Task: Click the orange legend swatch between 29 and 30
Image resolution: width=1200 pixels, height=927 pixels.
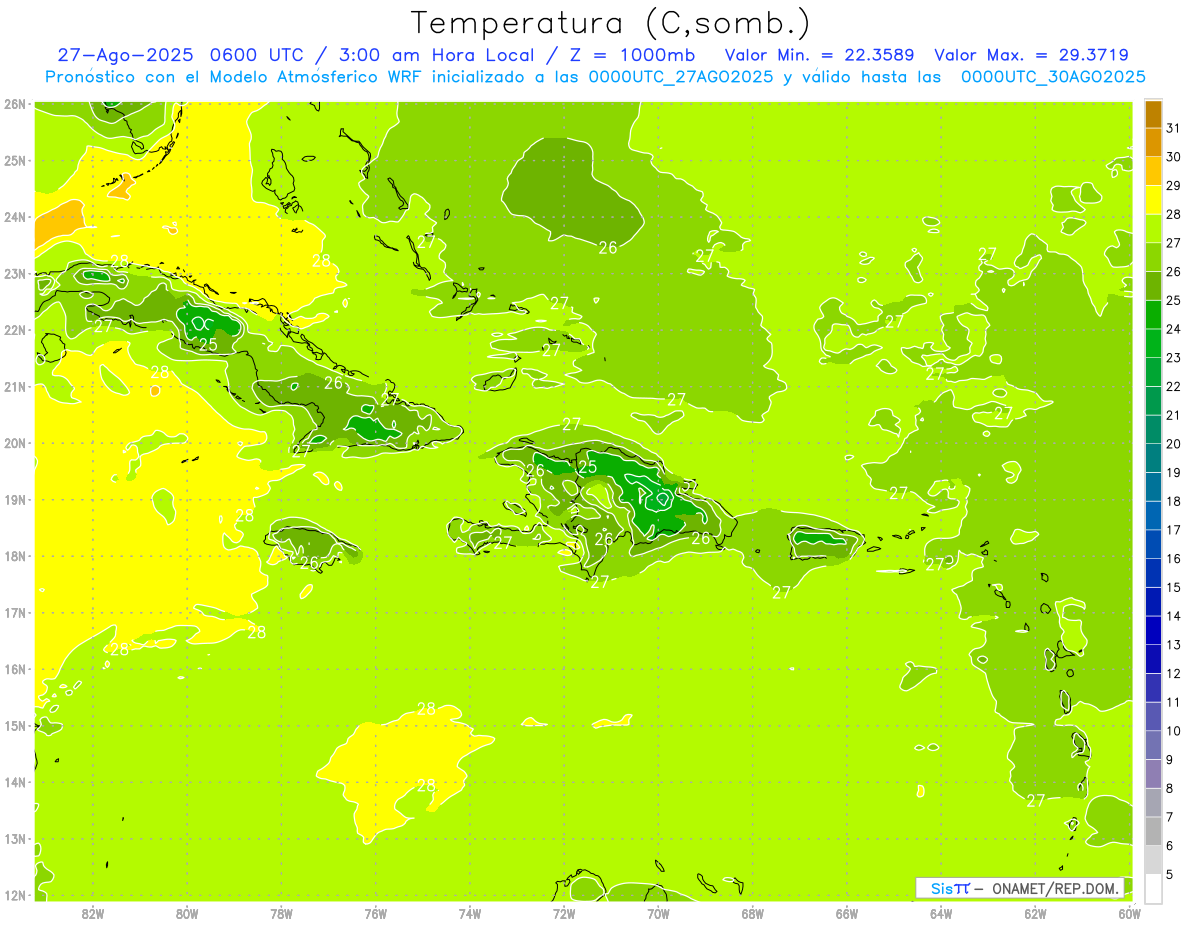Action: [x=1153, y=171]
